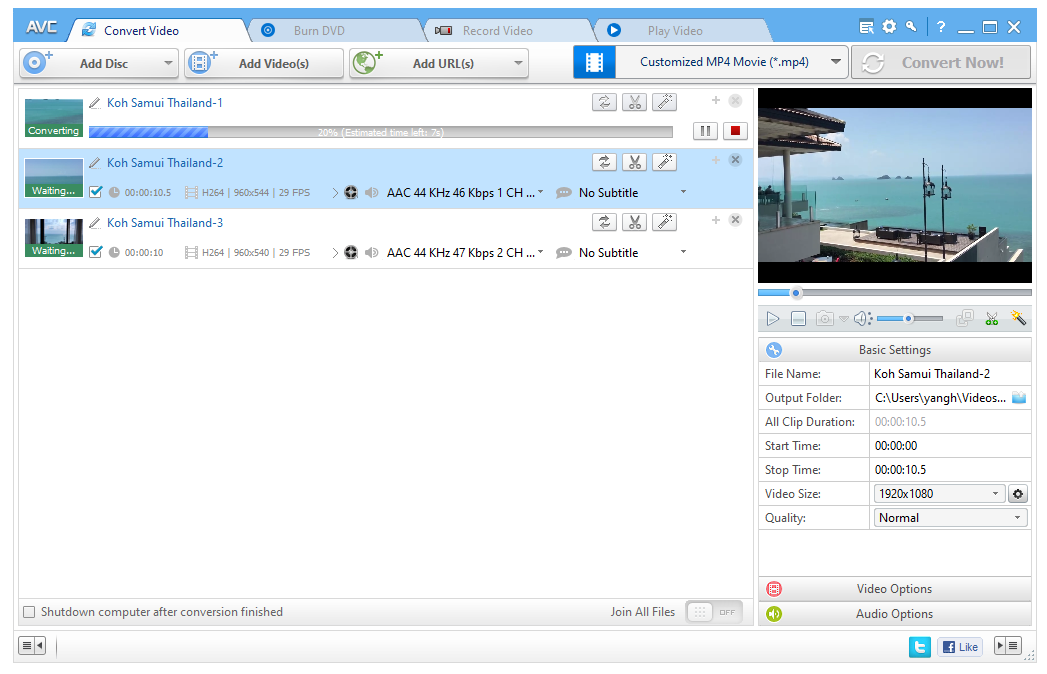Click the loop icon for Koh Samui Thailand-3
Image resolution: width=1047 pixels, height=674 pixels.
[x=604, y=222]
